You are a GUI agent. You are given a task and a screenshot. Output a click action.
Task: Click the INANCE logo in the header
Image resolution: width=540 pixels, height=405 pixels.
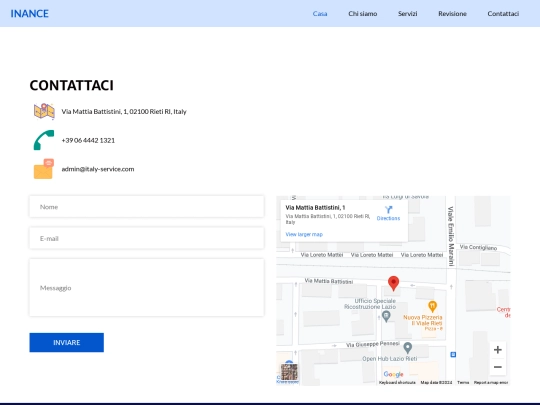point(30,13)
